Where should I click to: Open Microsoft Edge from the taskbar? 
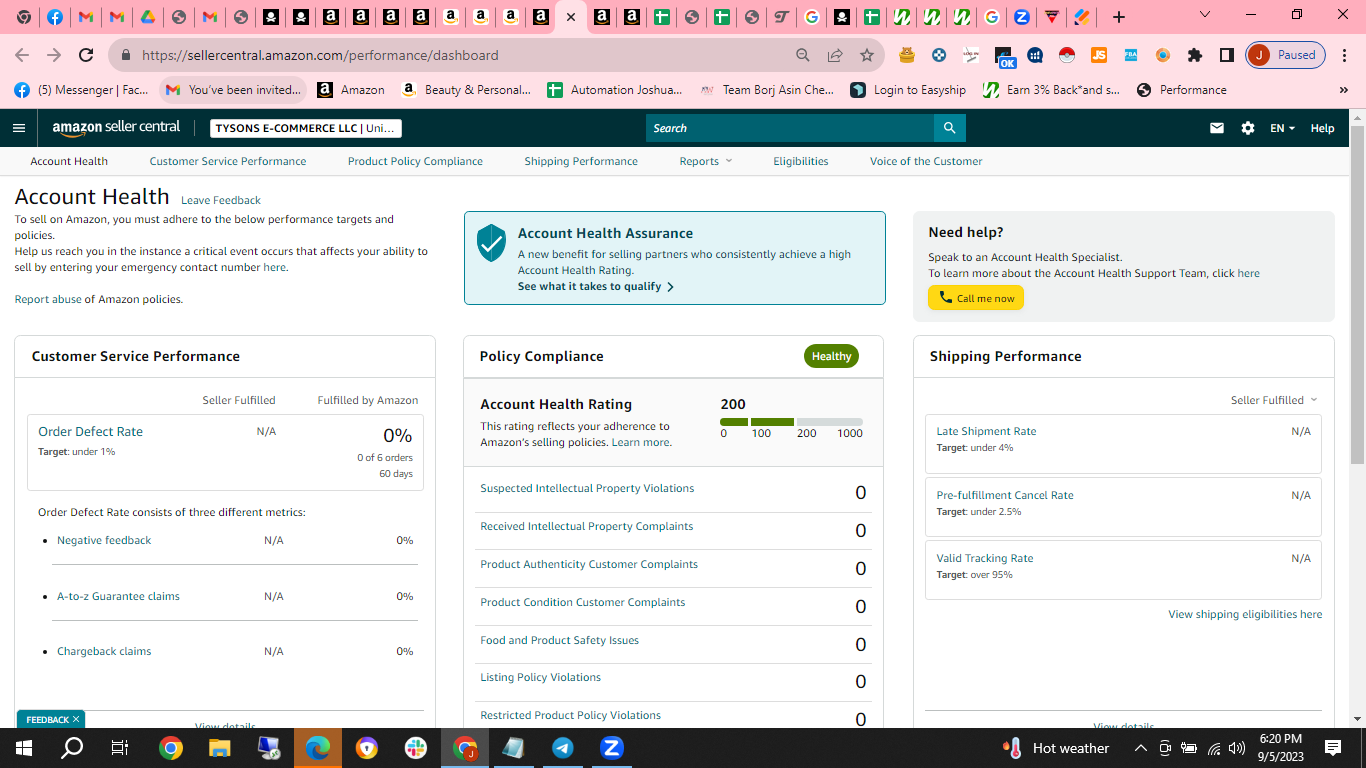[x=318, y=747]
